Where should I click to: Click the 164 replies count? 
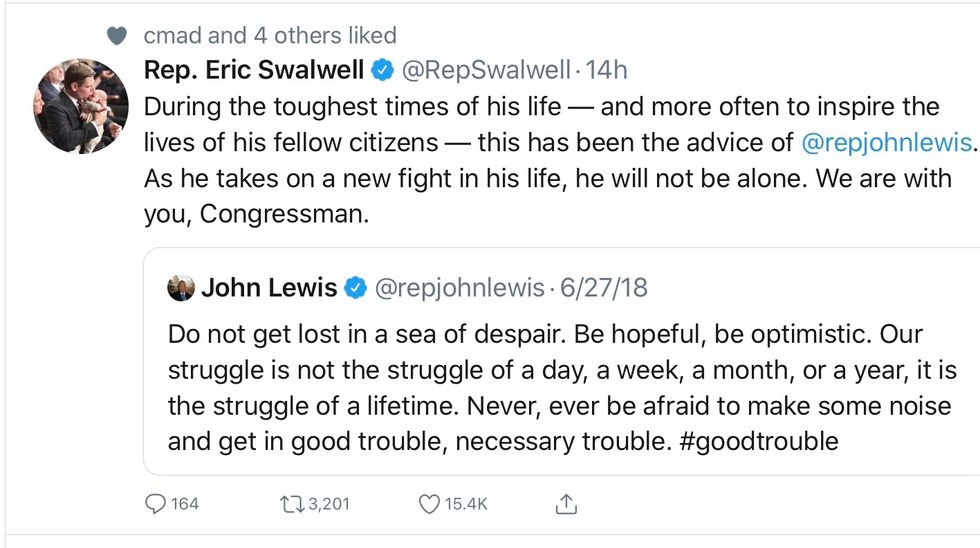click(184, 503)
